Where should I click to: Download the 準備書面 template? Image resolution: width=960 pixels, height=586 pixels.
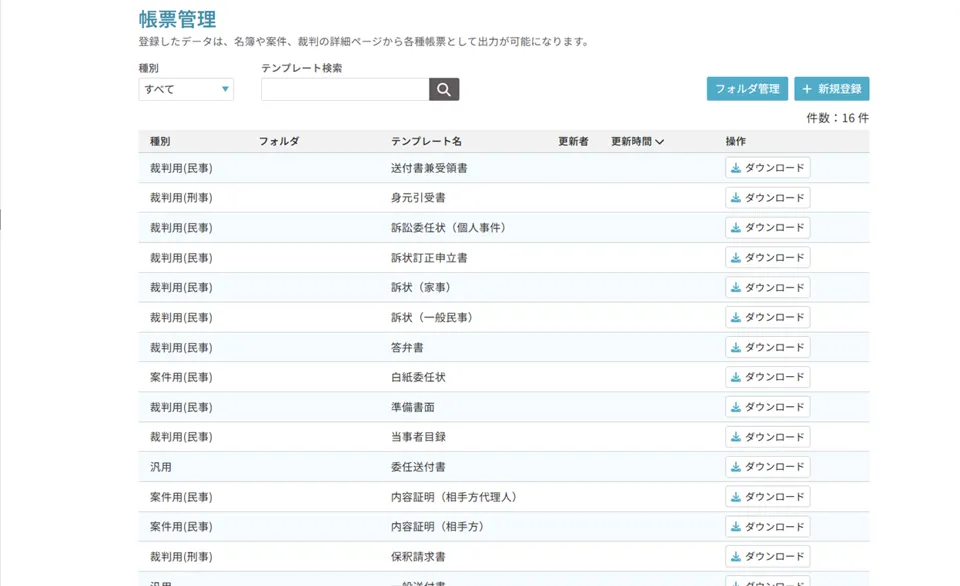click(x=768, y=407)
